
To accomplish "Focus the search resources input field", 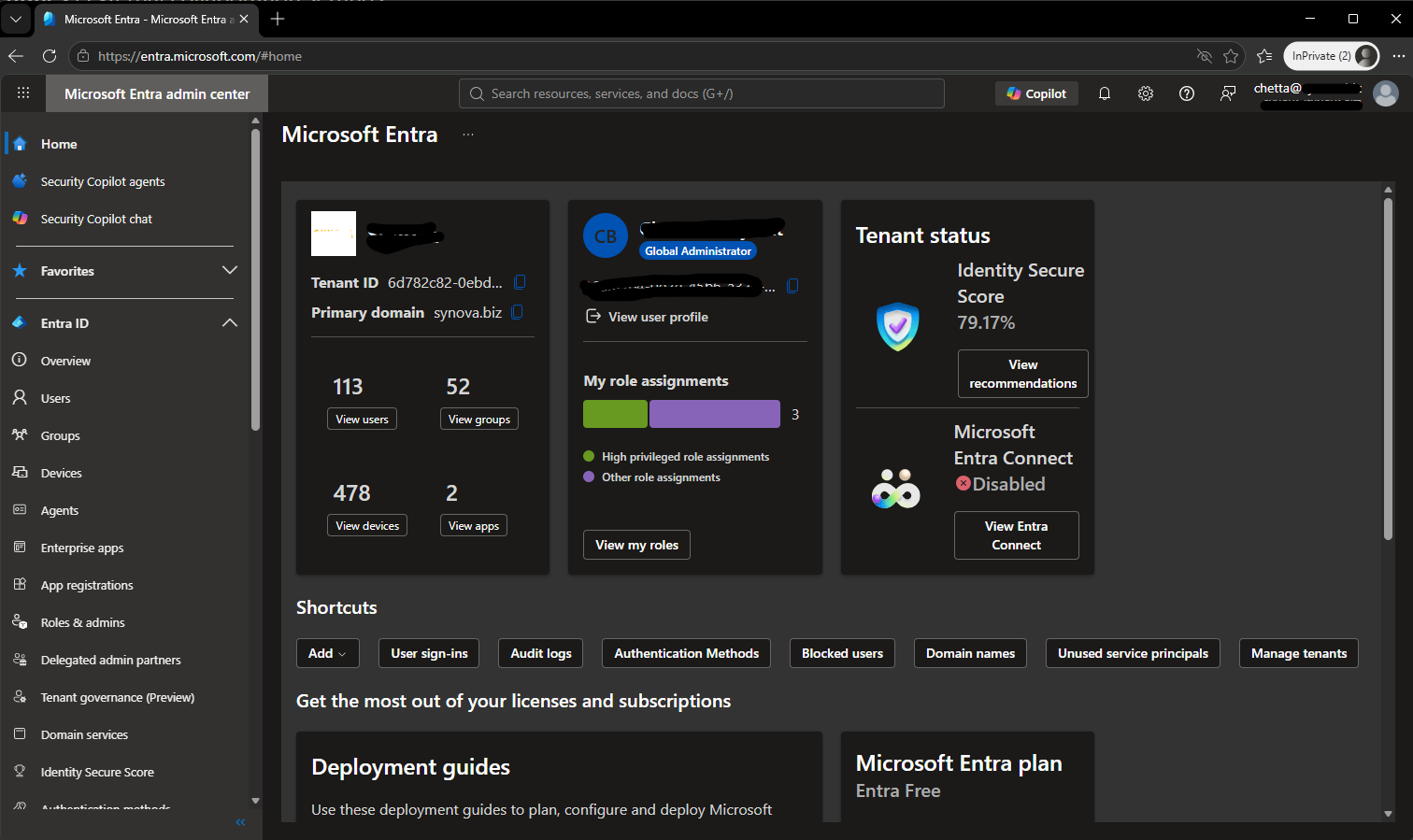I will pos(702,93).
